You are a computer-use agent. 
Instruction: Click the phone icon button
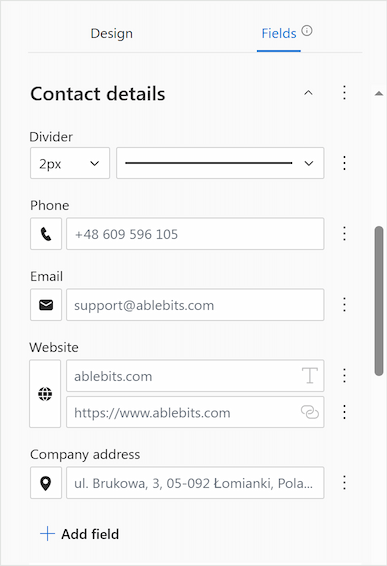pos(46,234)
